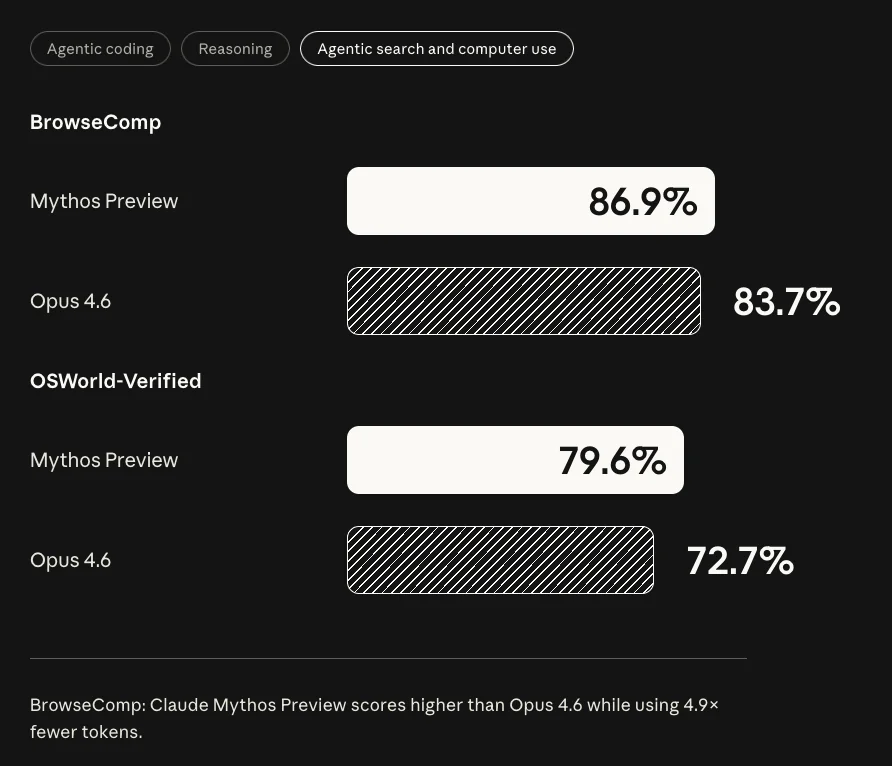Click the white 79.6% Mythos Preview bar
The height and width of the screenshot is (766, 892).
pyautogui.click(x=515, y=459)
